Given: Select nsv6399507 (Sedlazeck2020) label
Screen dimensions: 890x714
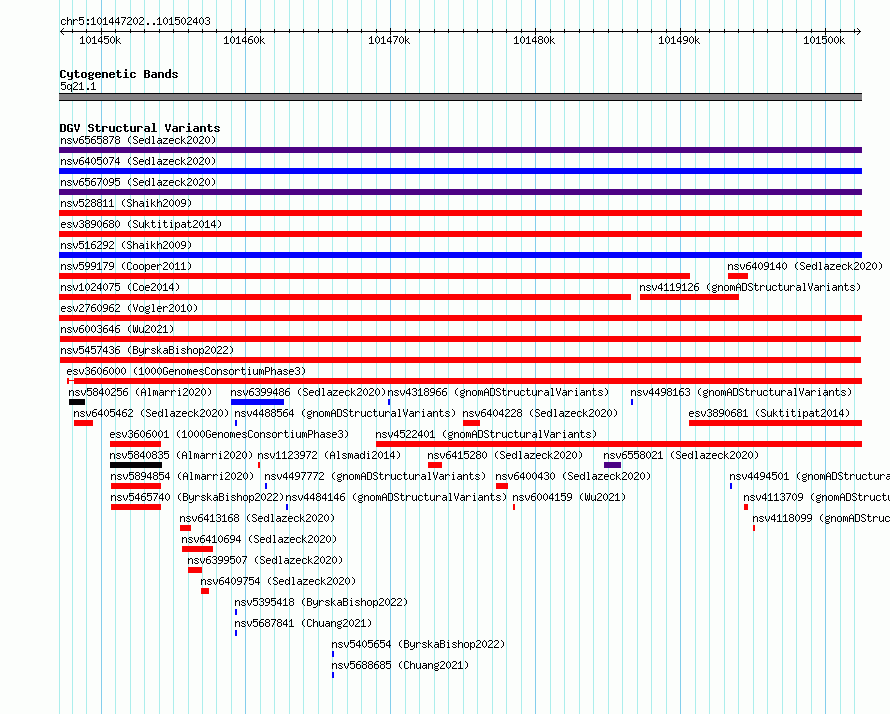Looking at the screenshot, I should coord(265,560).
